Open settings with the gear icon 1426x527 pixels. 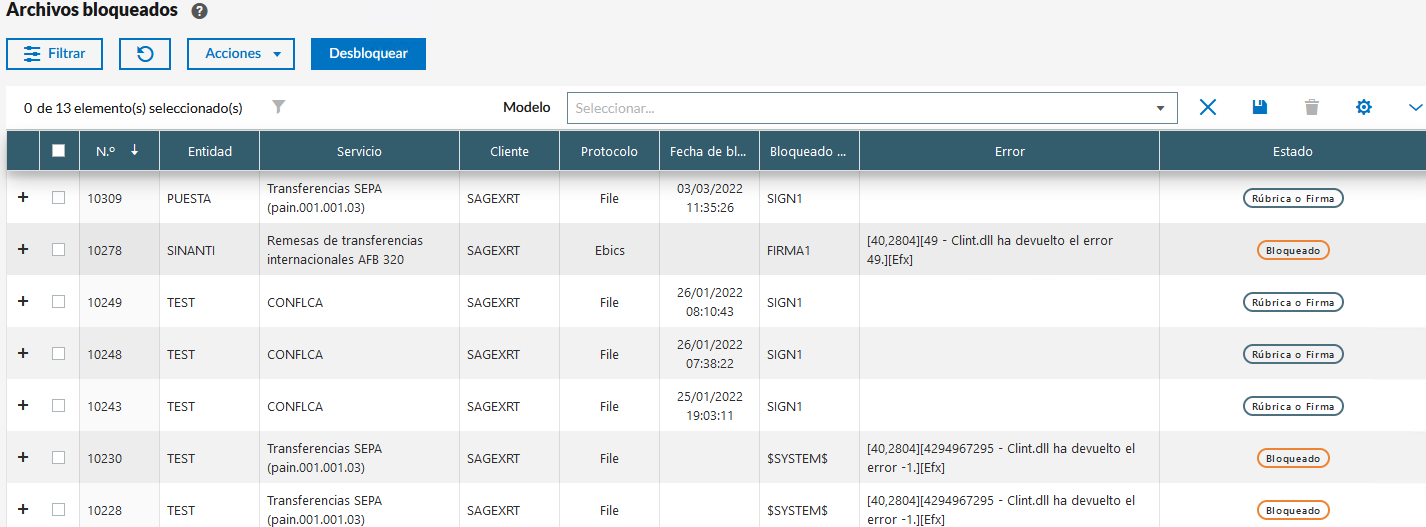1364,107
